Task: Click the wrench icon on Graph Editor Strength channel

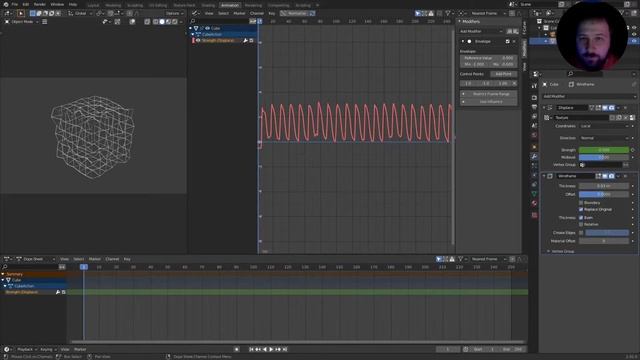Action: click(245, 40)
